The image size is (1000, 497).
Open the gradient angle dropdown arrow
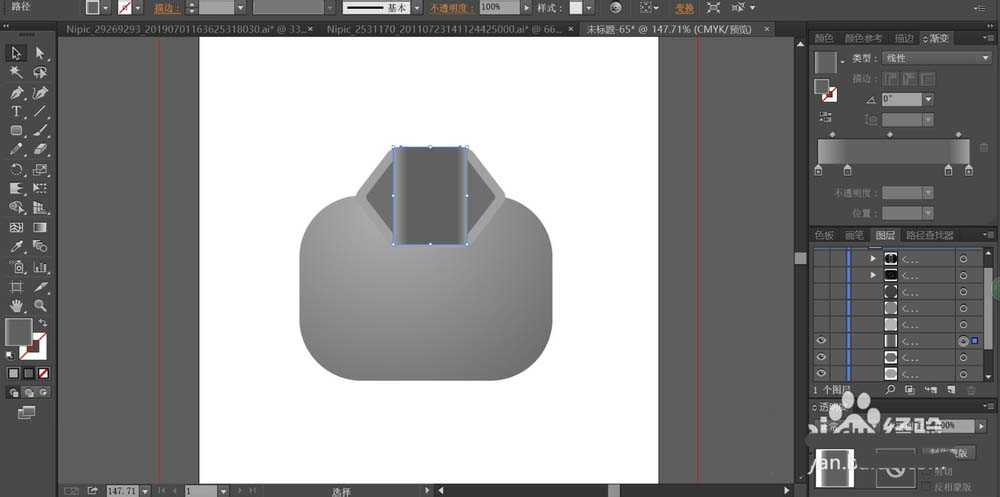[928, 99]
